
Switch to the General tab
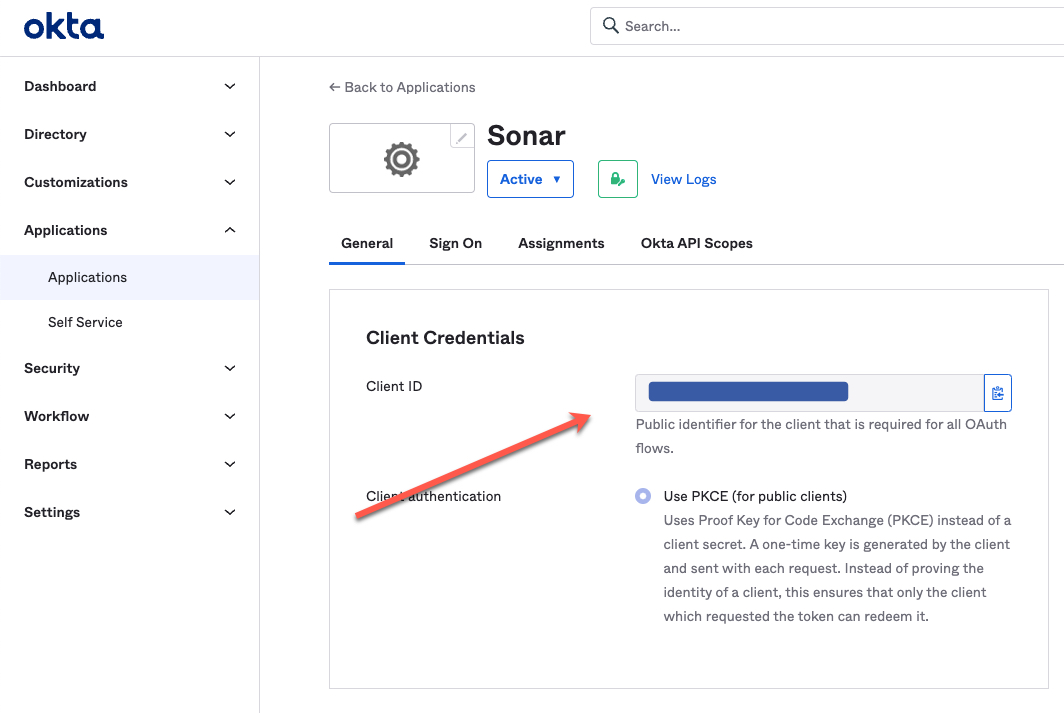click(x=367, y=244)
